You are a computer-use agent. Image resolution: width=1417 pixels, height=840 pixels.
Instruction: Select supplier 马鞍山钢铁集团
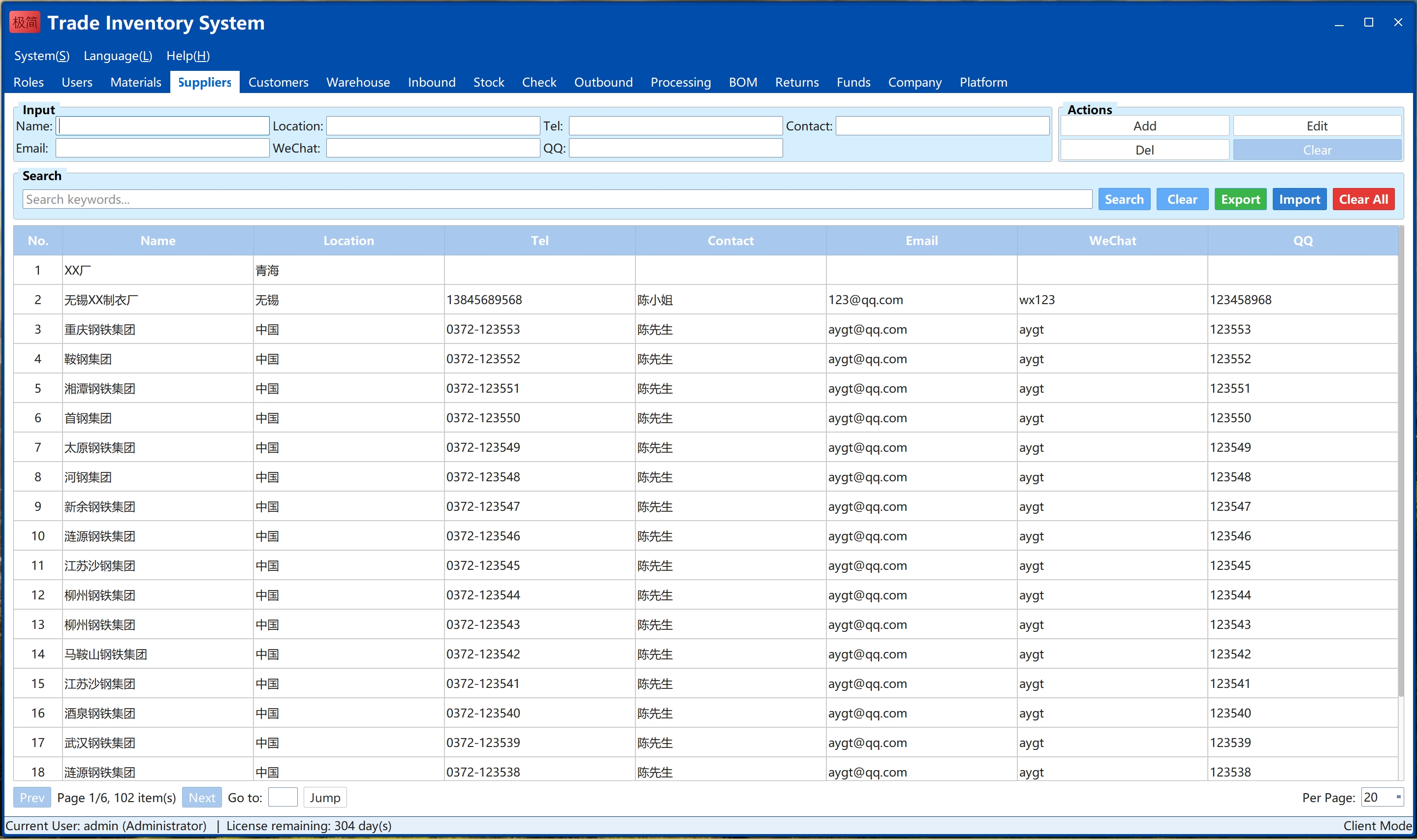pyautogui.click(x=706, y=654)
